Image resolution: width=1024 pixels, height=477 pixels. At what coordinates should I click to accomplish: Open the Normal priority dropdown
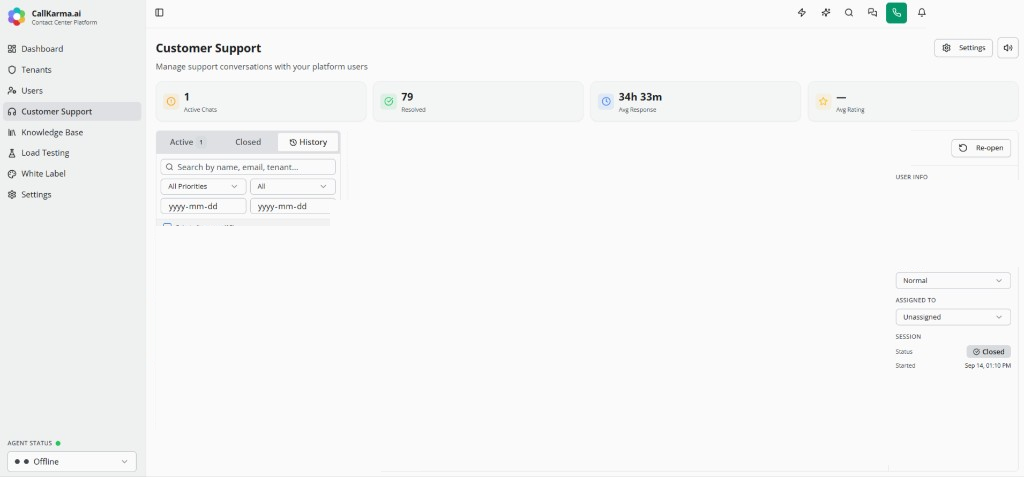[953, 280]
